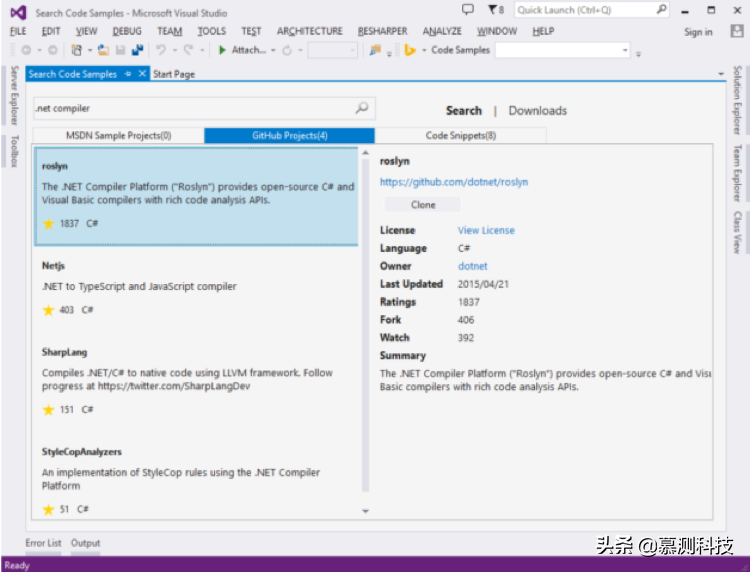Open the feedback speech-bubble icon
Image resolution: width=750 pixels, height=572 pixels.
468,9
